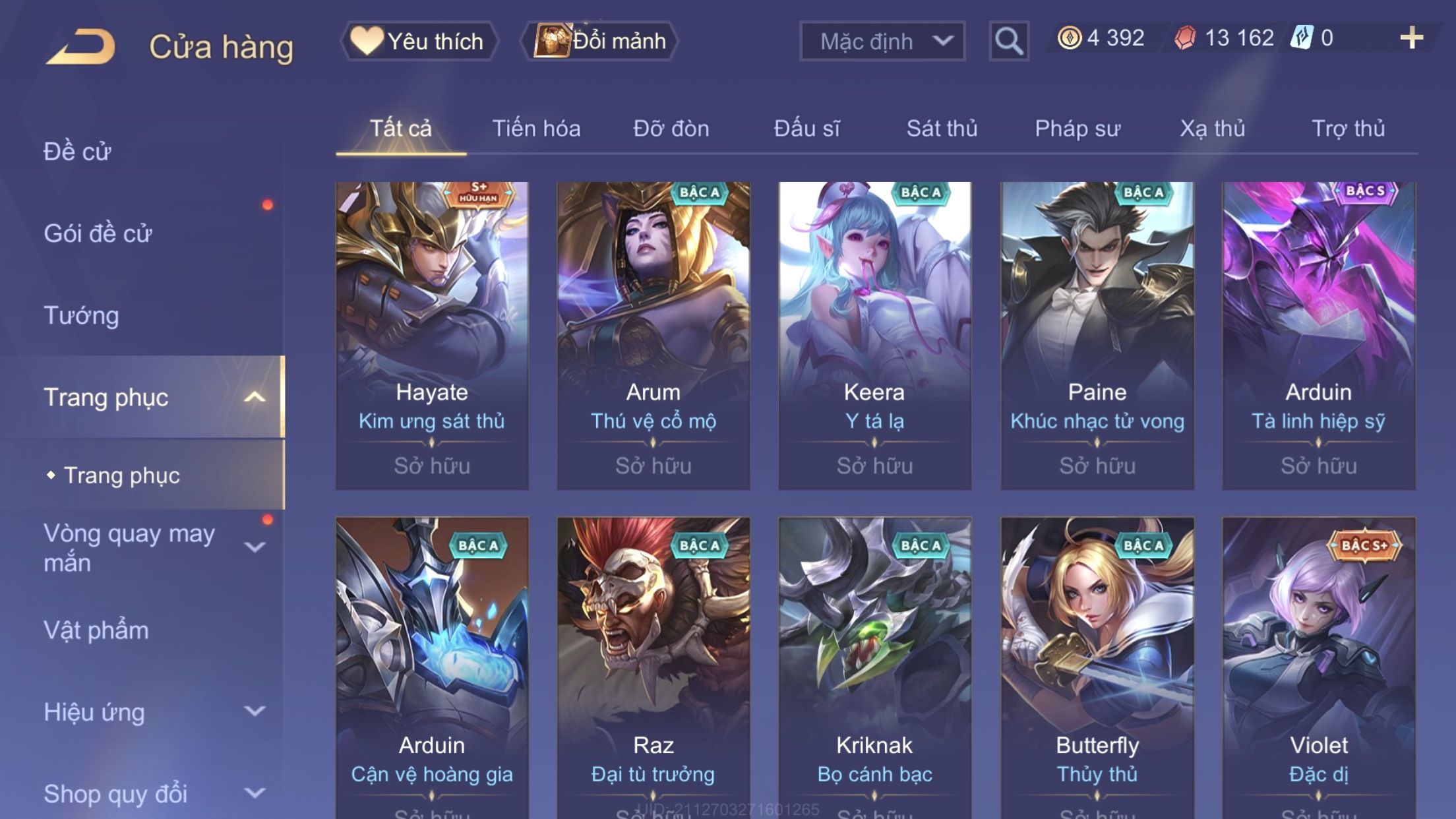This screenshot has width=1456, height=819.
Task: Expand the Hiệu ứng section
Action: [255, 711]
